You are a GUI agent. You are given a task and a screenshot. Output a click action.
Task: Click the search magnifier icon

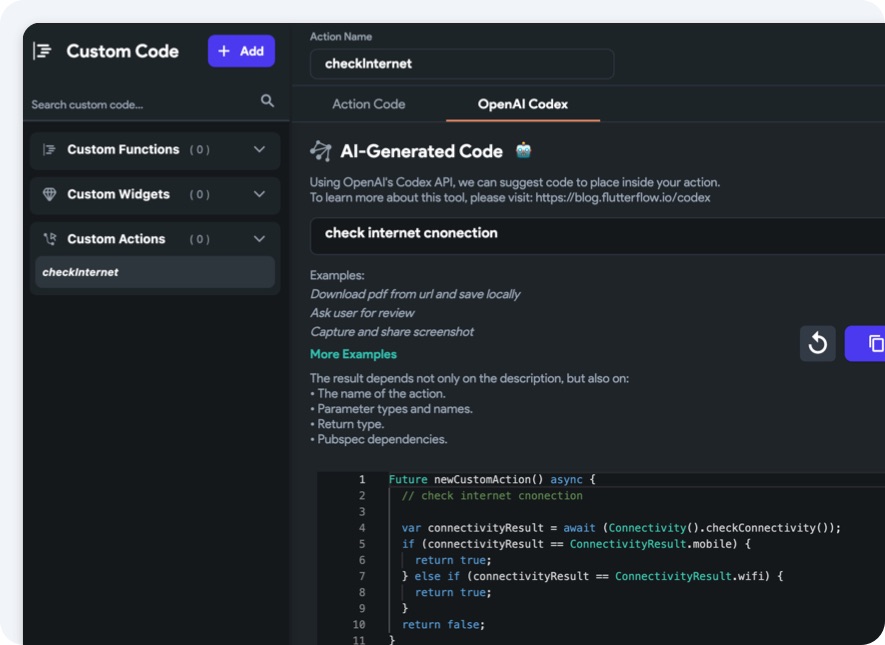point(267,101)
